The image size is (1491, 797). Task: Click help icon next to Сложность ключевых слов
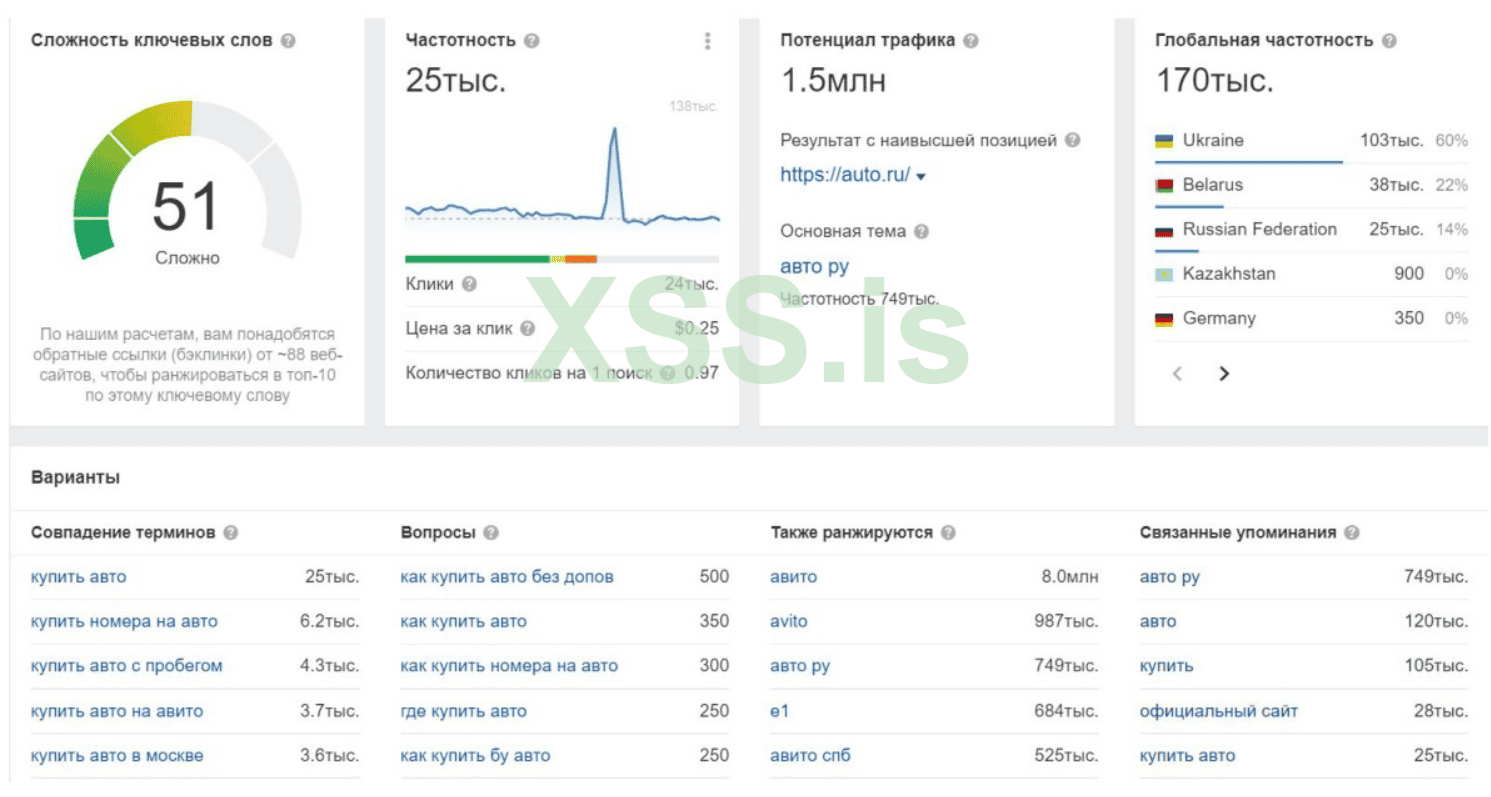point(288,41)
